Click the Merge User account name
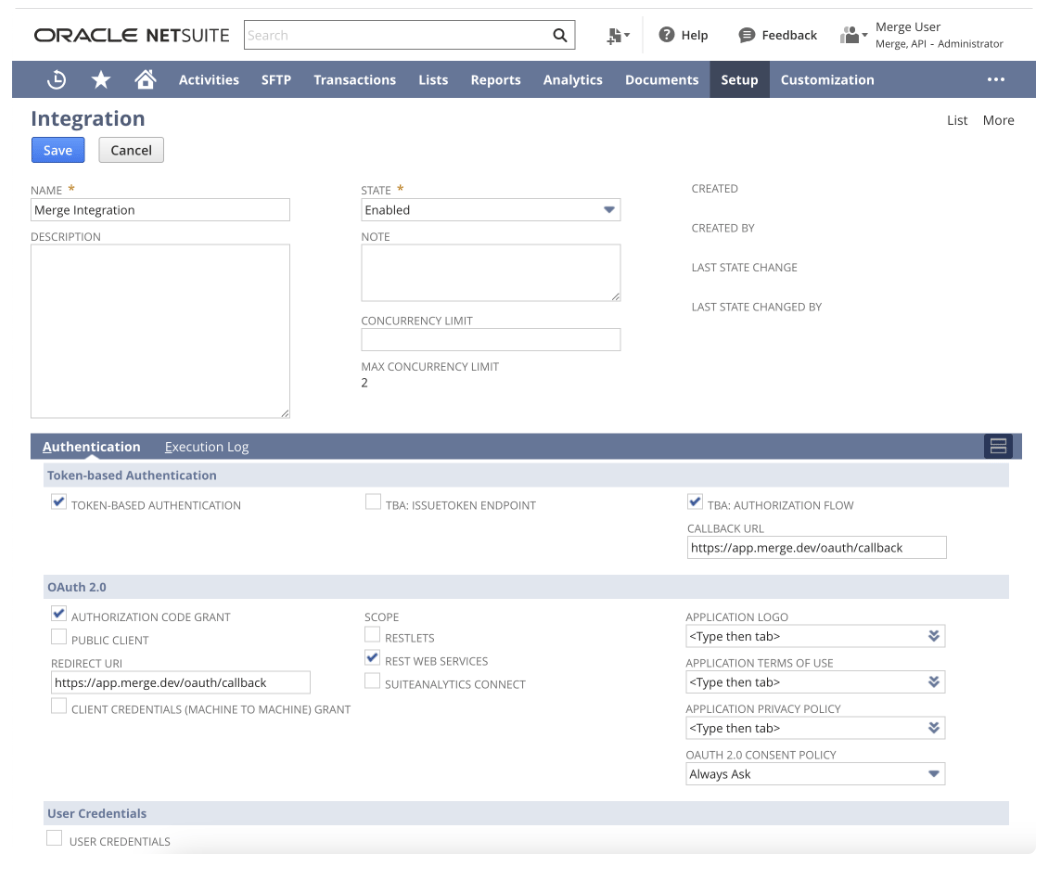 click(x=908, y=27)
